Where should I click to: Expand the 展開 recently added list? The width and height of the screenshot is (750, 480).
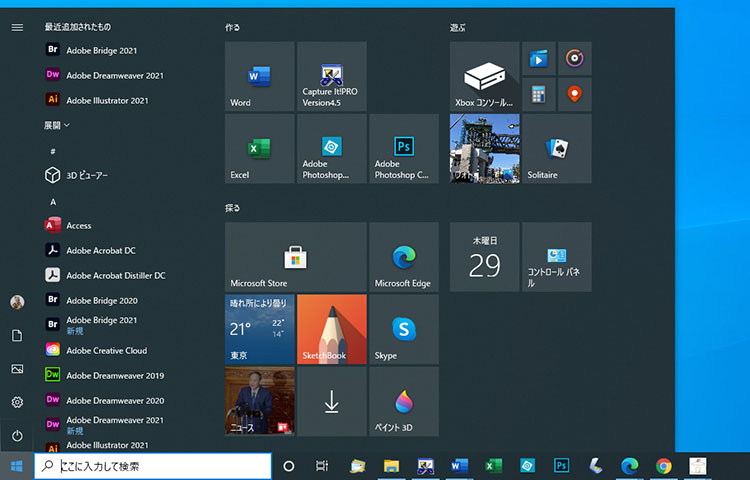pos(57,125)
